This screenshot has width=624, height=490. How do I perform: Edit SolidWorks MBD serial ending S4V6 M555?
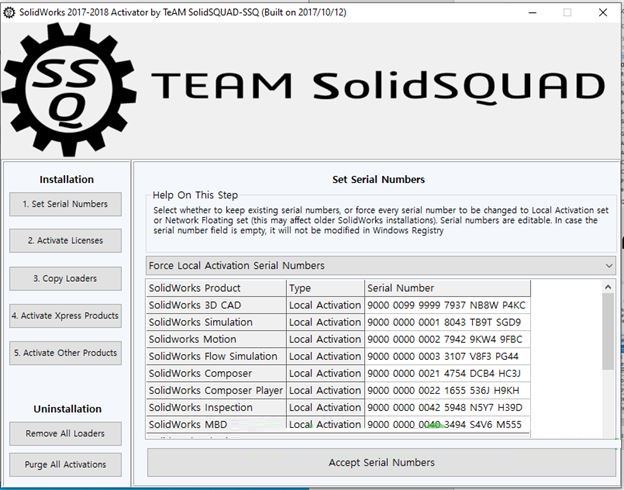tap(447, 425)
